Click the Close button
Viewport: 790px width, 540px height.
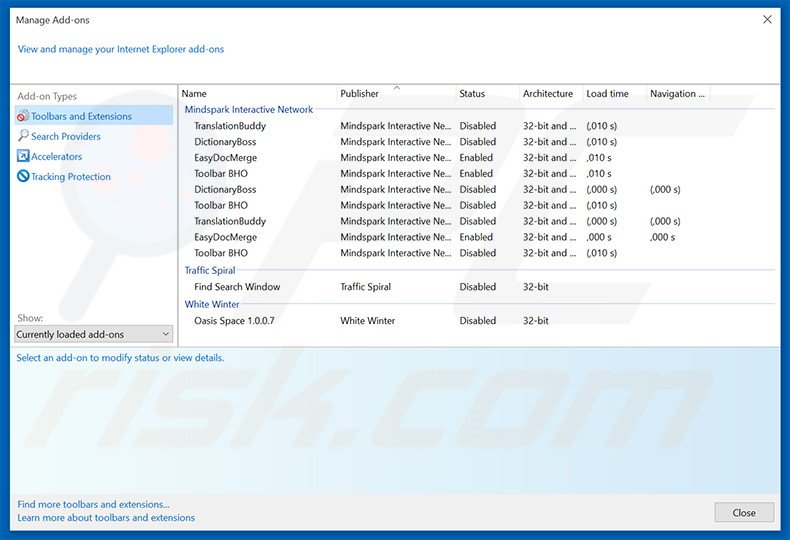pyautogui.click(x=744, y=512)
